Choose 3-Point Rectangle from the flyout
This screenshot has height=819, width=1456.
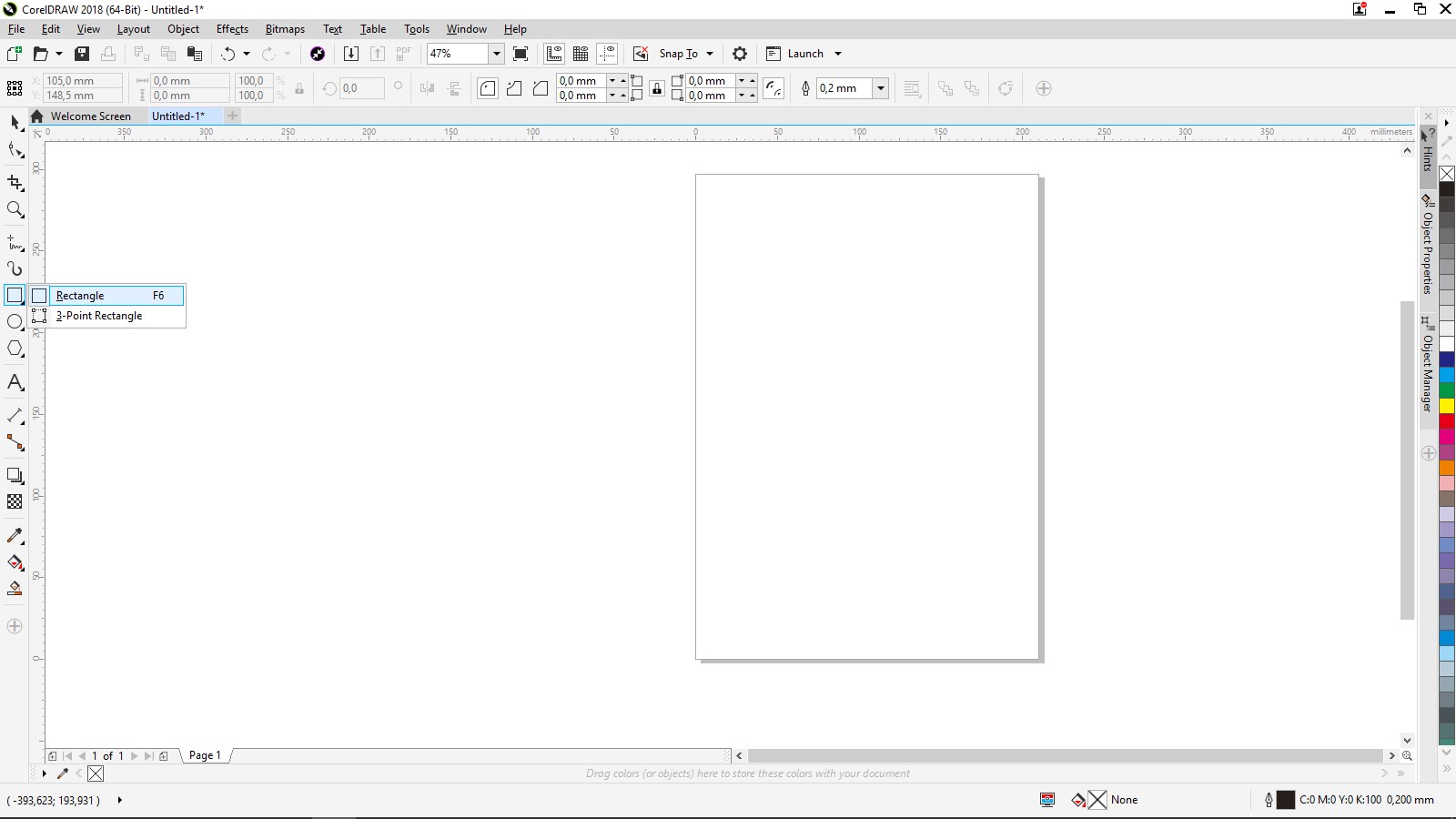pos(100,316)
